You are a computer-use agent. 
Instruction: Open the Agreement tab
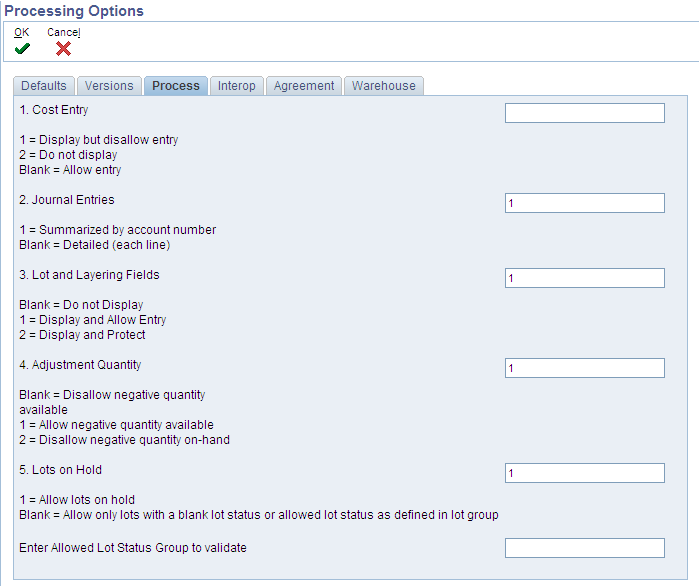[x=304, y=86]
